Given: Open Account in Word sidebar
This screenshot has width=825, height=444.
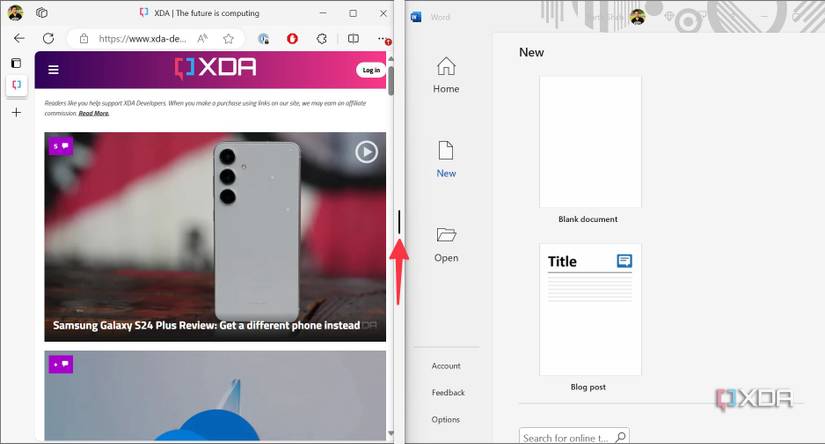Looking at the screenshot, I should 446,366.
